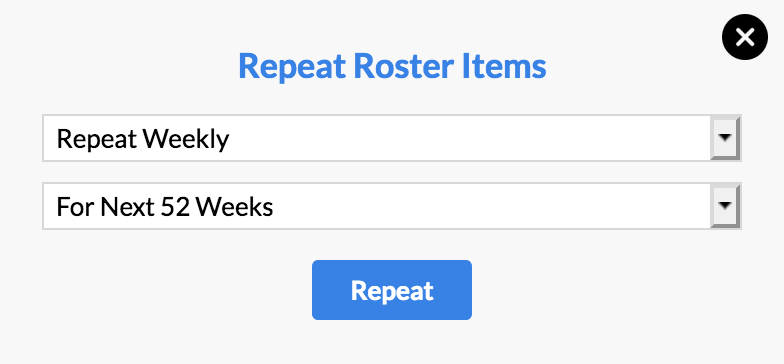Open the For Next 52 Weeks dropdown

392,206
